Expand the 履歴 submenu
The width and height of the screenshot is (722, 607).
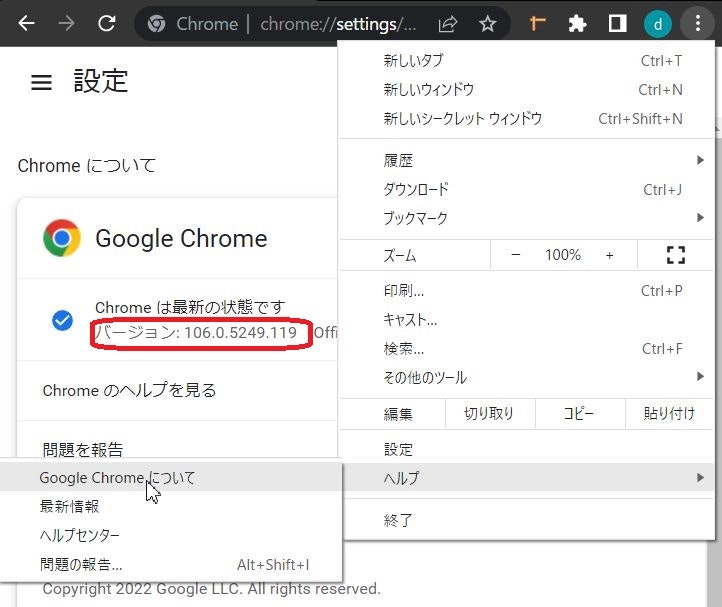(527, 160)
